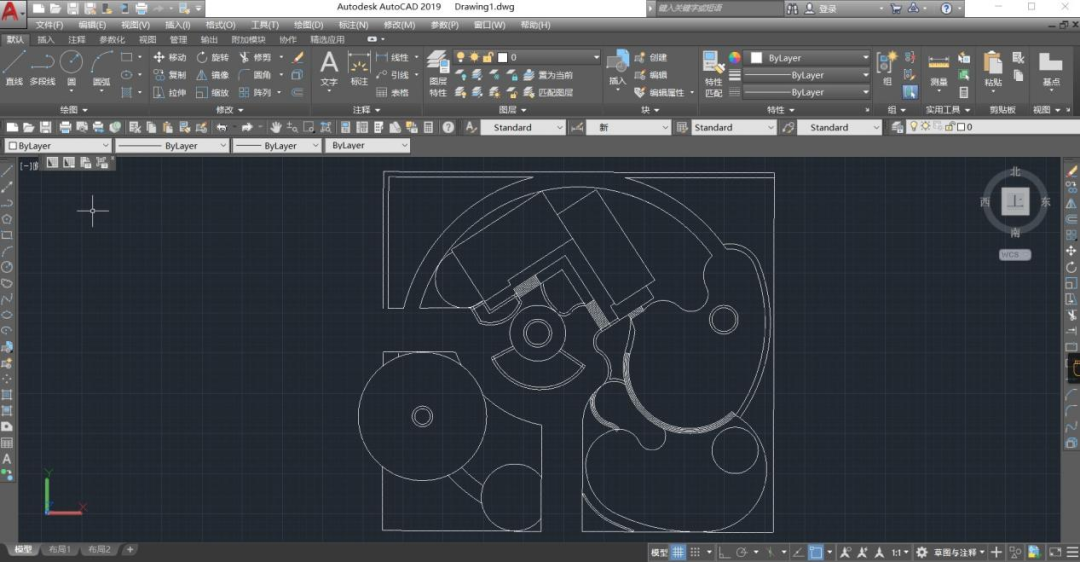The height and width of the screenshot is (562, 1080).
Task: Click the 移动 (Move) tool
Action: 169,57
